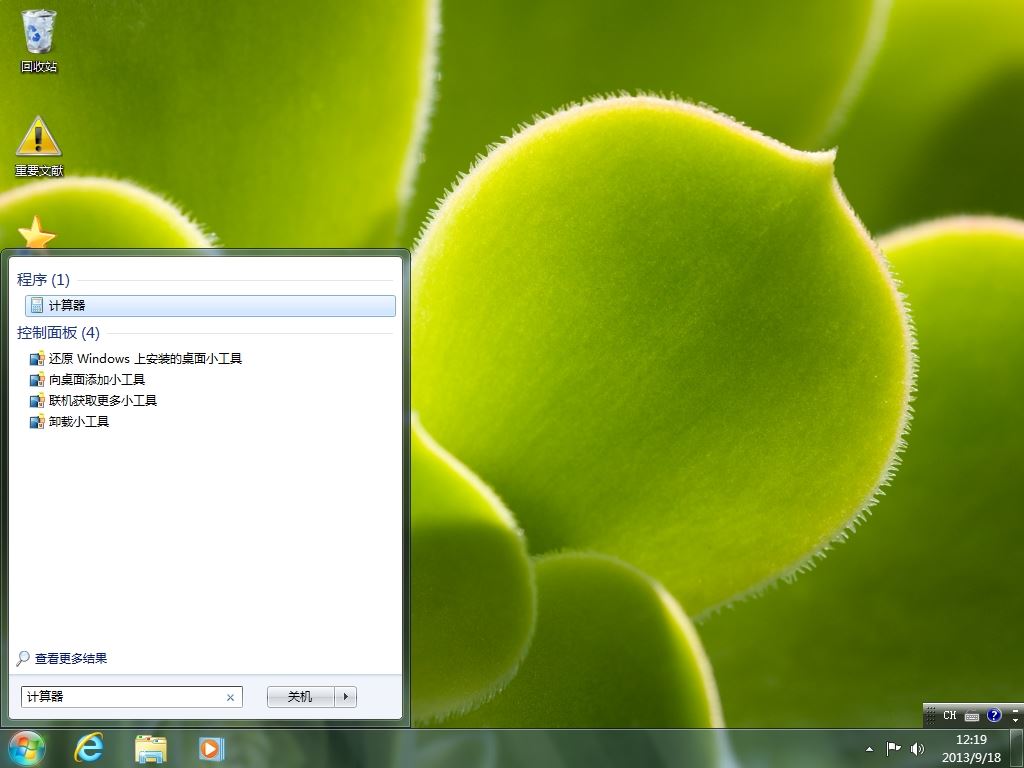
Task: Click the language bar keyboard icon
Action: point(972,716)
